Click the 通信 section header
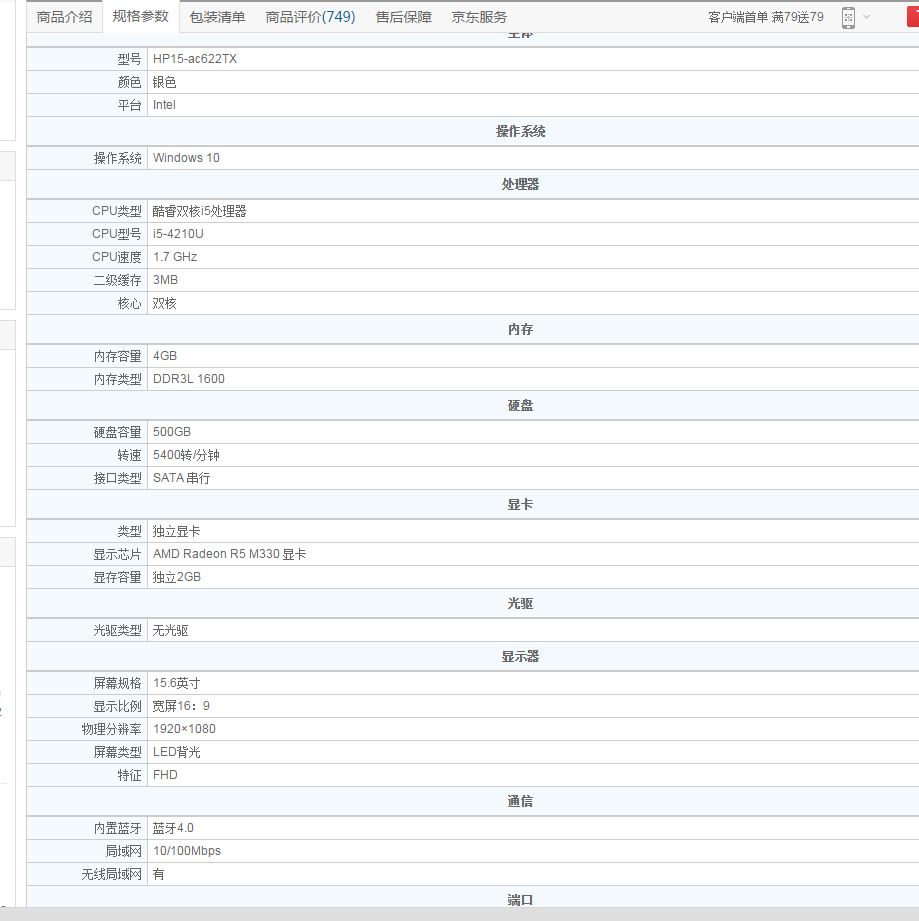This screenshot has width=919, height=921. pos(520,801)
